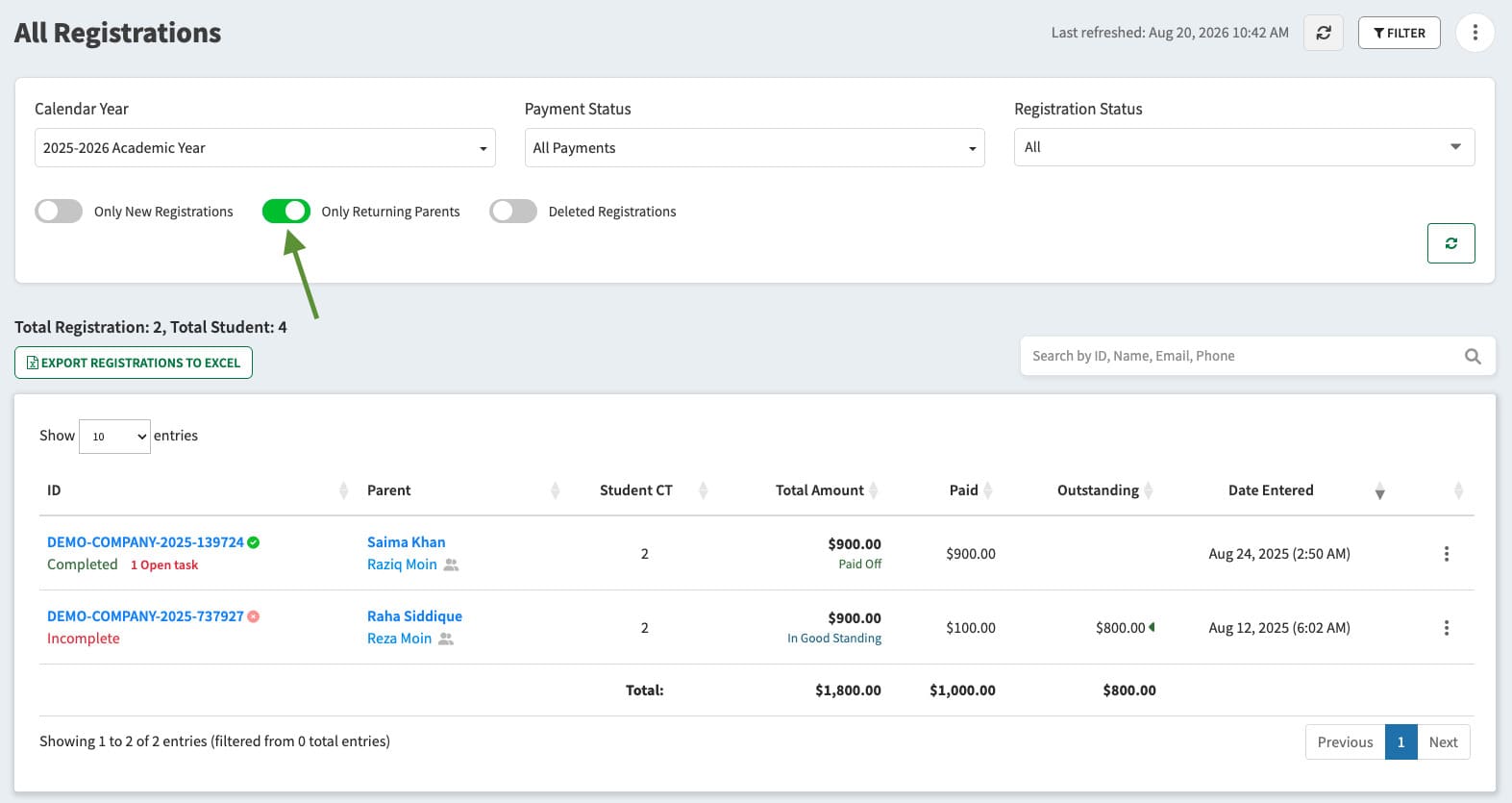Click Export Registrations to Excel button
Image resolution: width=1512 pixels, height=803 pixels.
pos(134,363)
